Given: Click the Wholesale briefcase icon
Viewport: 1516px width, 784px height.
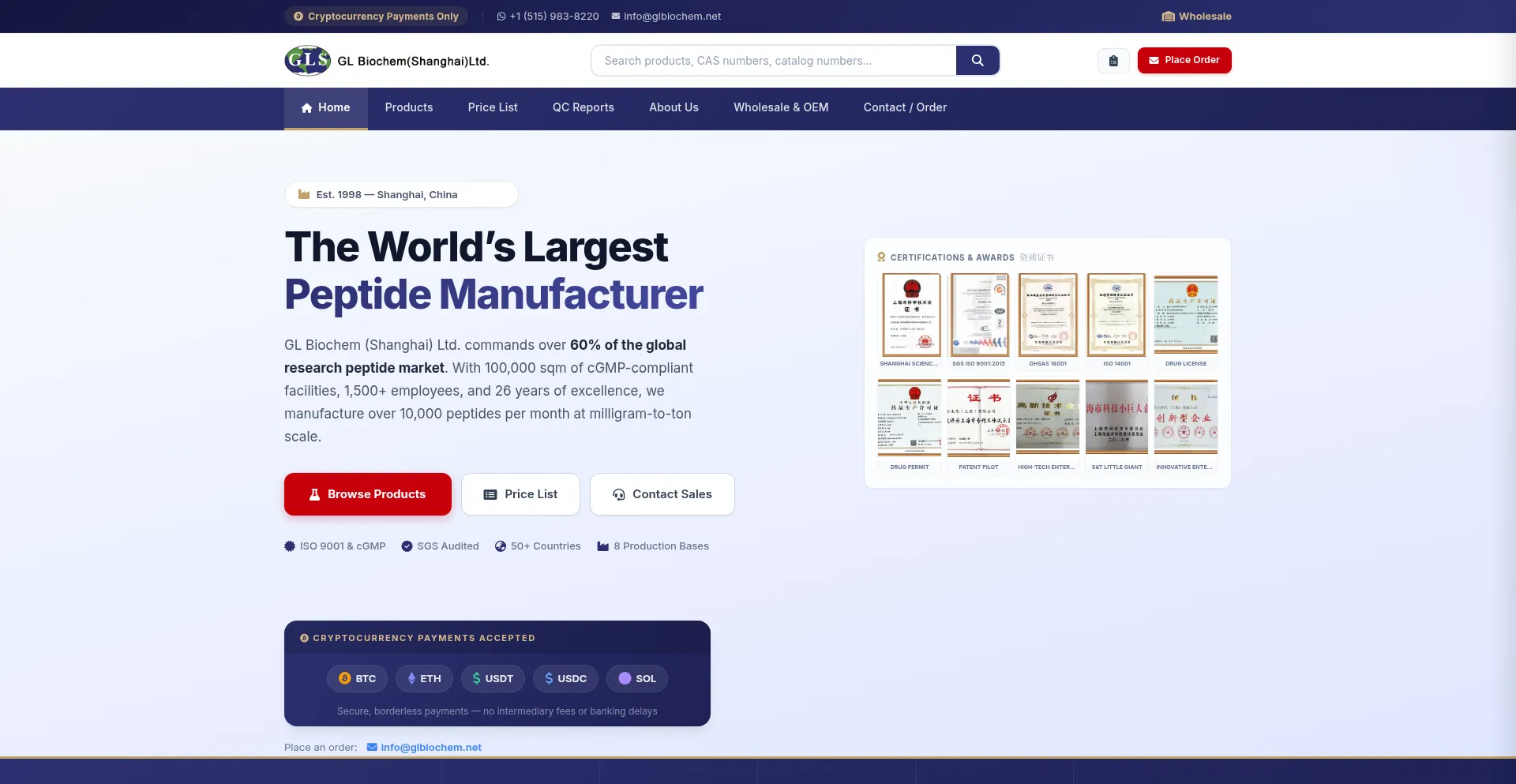Looking at the screenshot, I should pyautogui.click(x=1169, y=17).
